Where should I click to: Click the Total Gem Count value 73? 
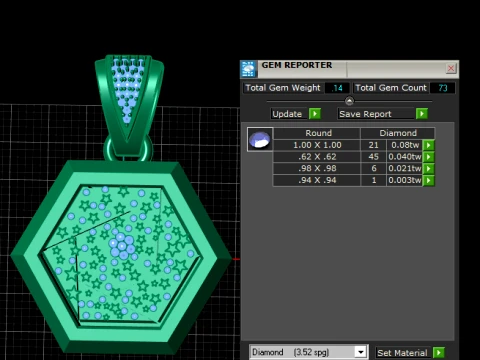tap(442, 88)
